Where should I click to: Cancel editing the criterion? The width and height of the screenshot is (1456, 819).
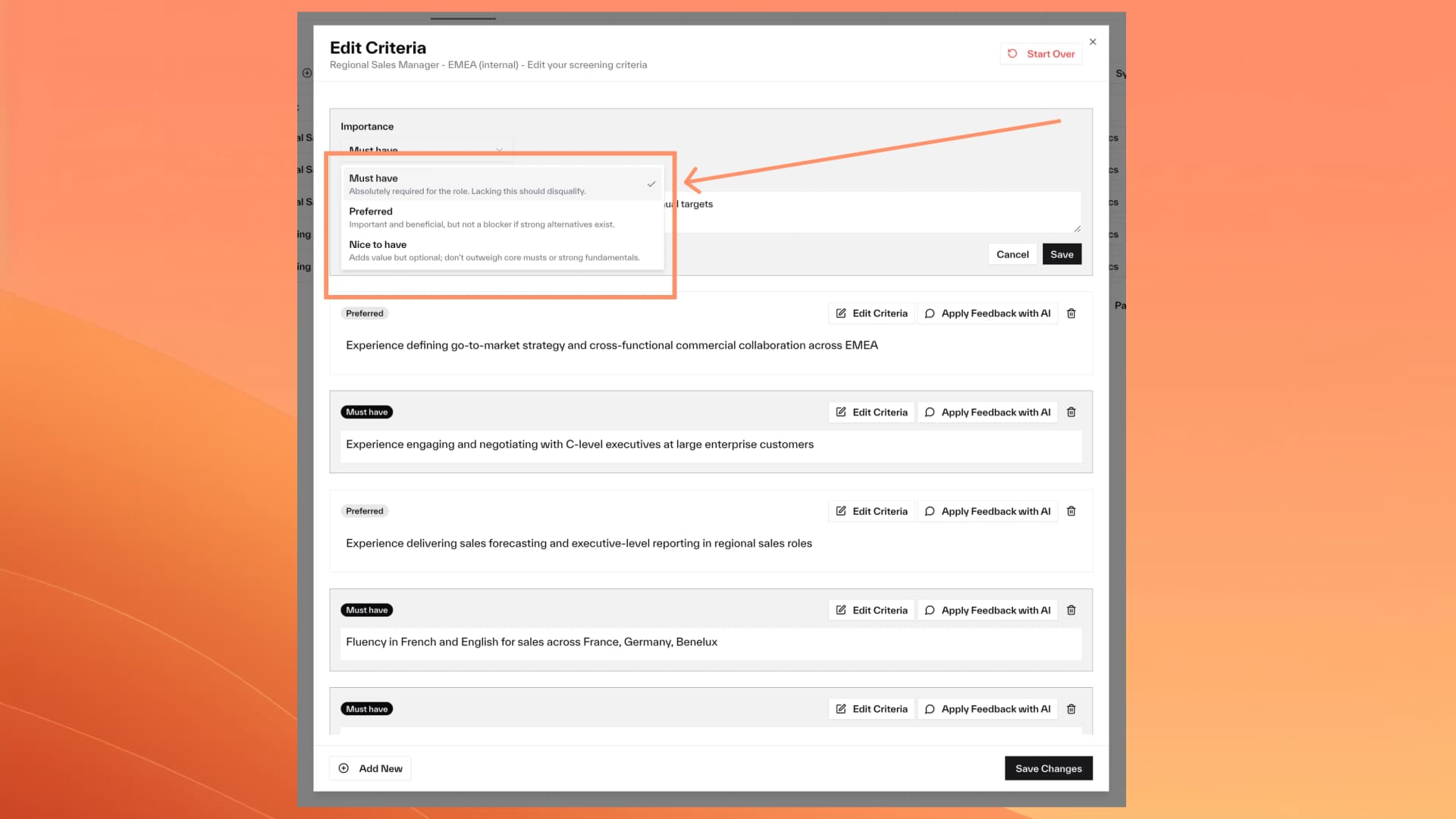tap(1012, 254)
